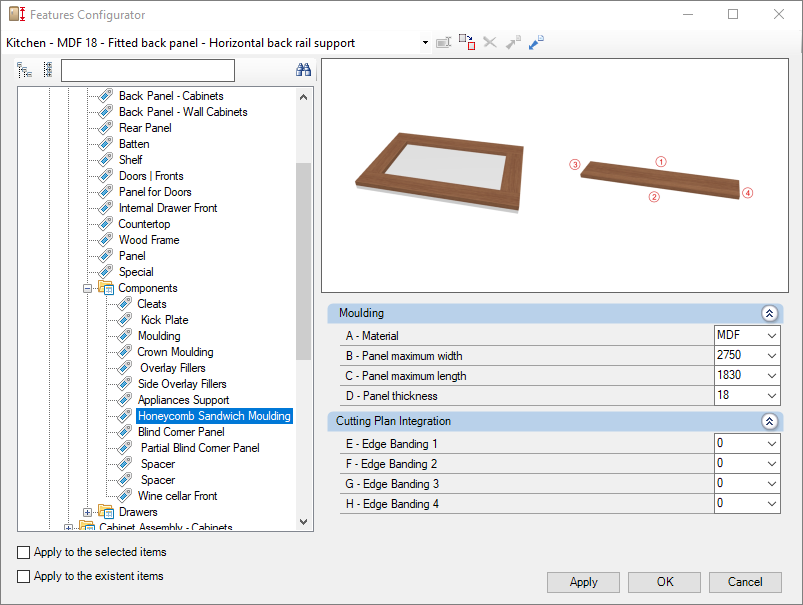The height and width of the screenshot is (605, 803).
Task: Click the tag icon beside Kick Plate
Action: point(124,320)
